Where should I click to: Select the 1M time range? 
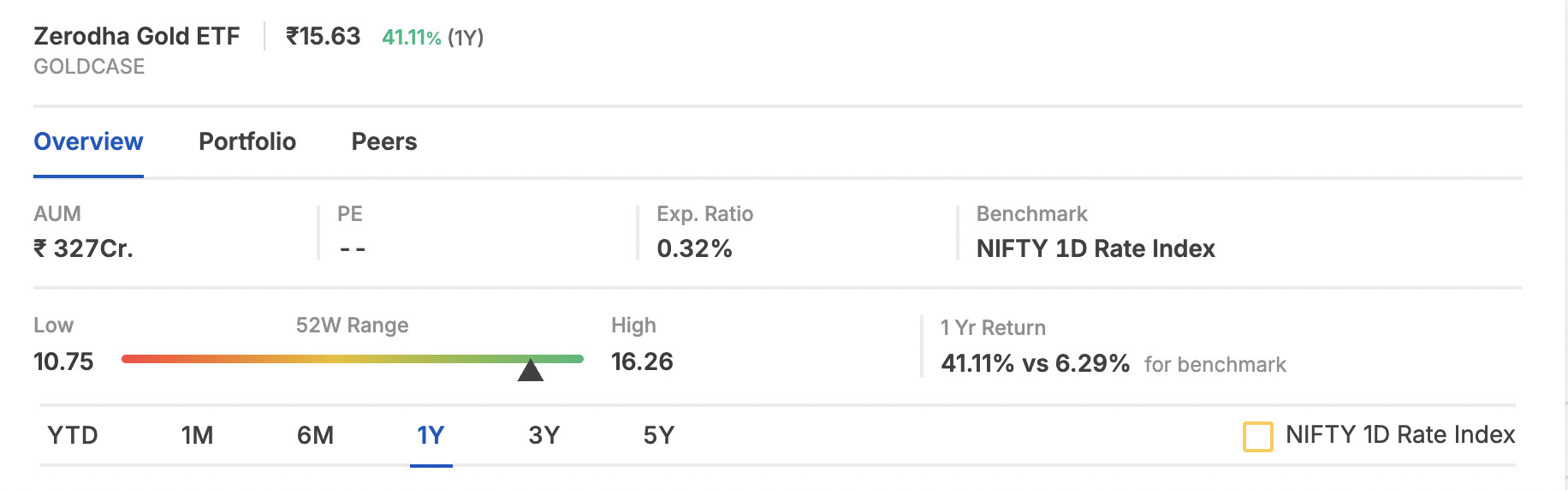click(197, 435)
